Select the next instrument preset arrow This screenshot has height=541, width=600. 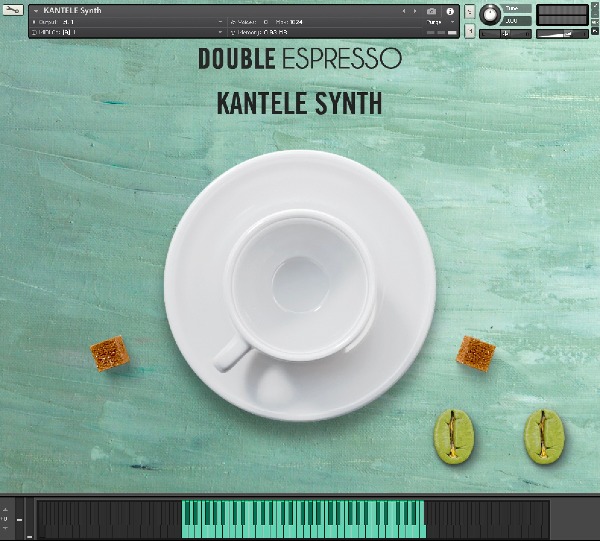(415, 11)
